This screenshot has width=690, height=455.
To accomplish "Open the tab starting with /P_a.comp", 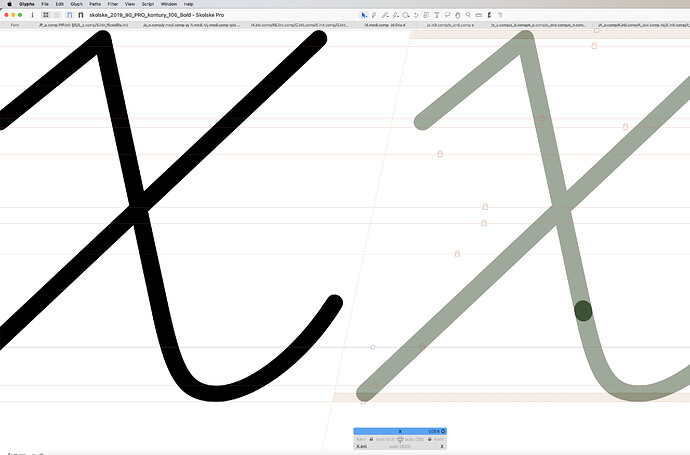I will point(84,25).
